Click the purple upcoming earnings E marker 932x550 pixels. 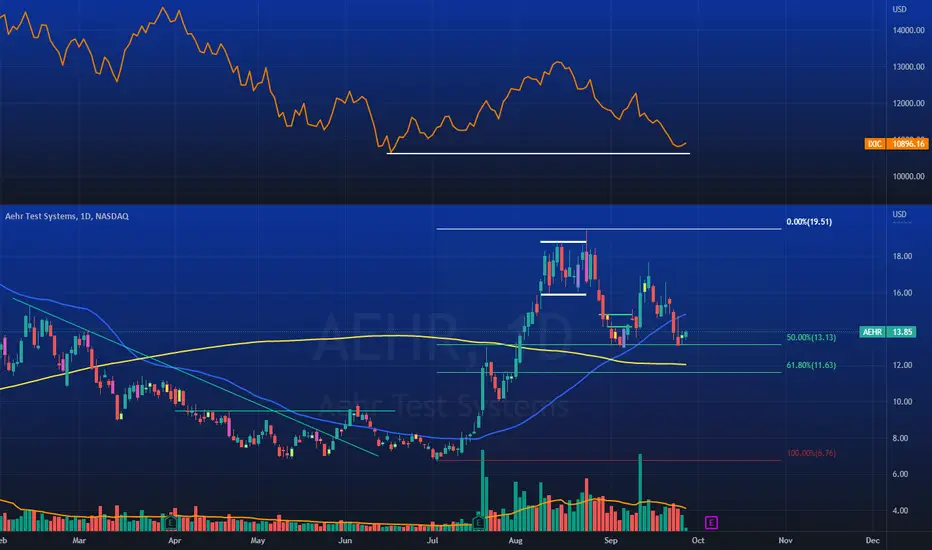[711, 523]
